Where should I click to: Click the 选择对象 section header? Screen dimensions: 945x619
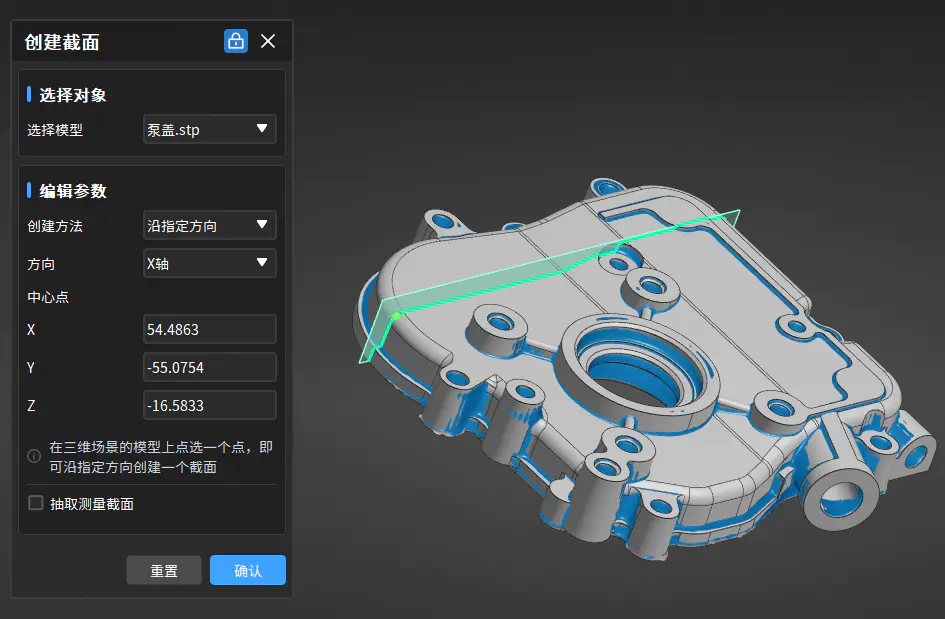pos(73,95)
